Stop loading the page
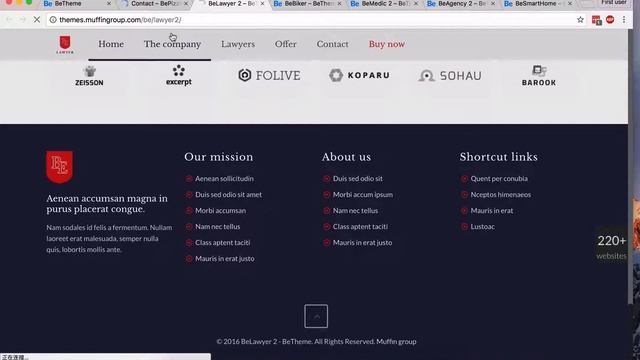 tap(37, 20)
